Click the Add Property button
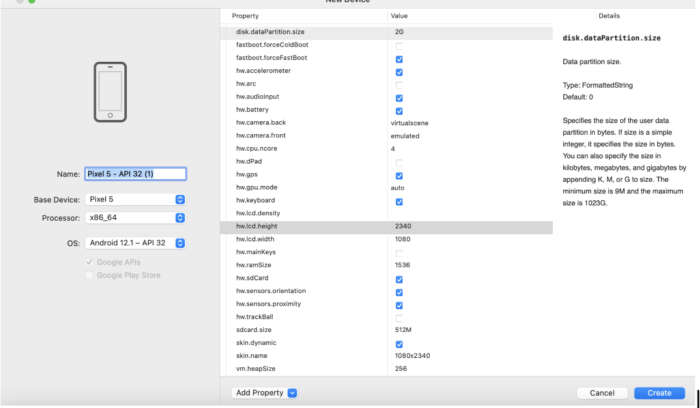The image size is (700, 408). point(258,393)
